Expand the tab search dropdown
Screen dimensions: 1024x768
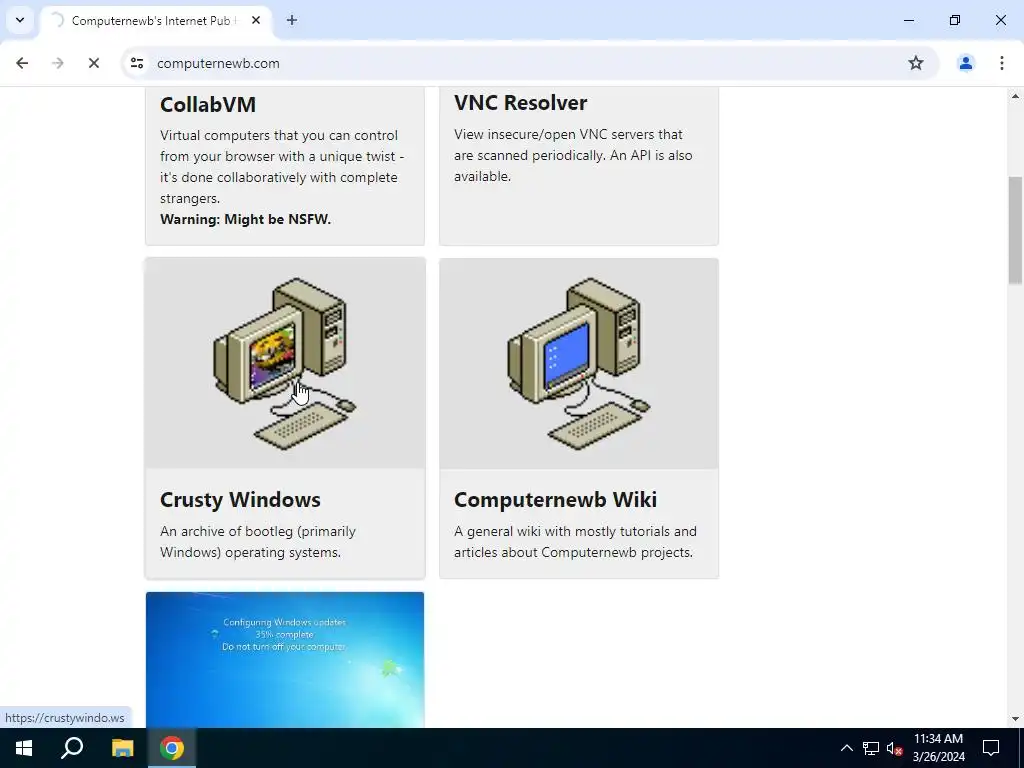(20, 20)
